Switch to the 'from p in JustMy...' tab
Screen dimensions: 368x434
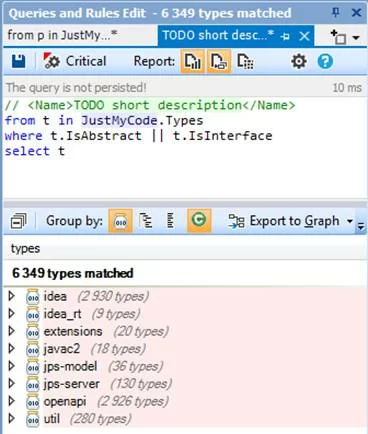coord(62,35)
